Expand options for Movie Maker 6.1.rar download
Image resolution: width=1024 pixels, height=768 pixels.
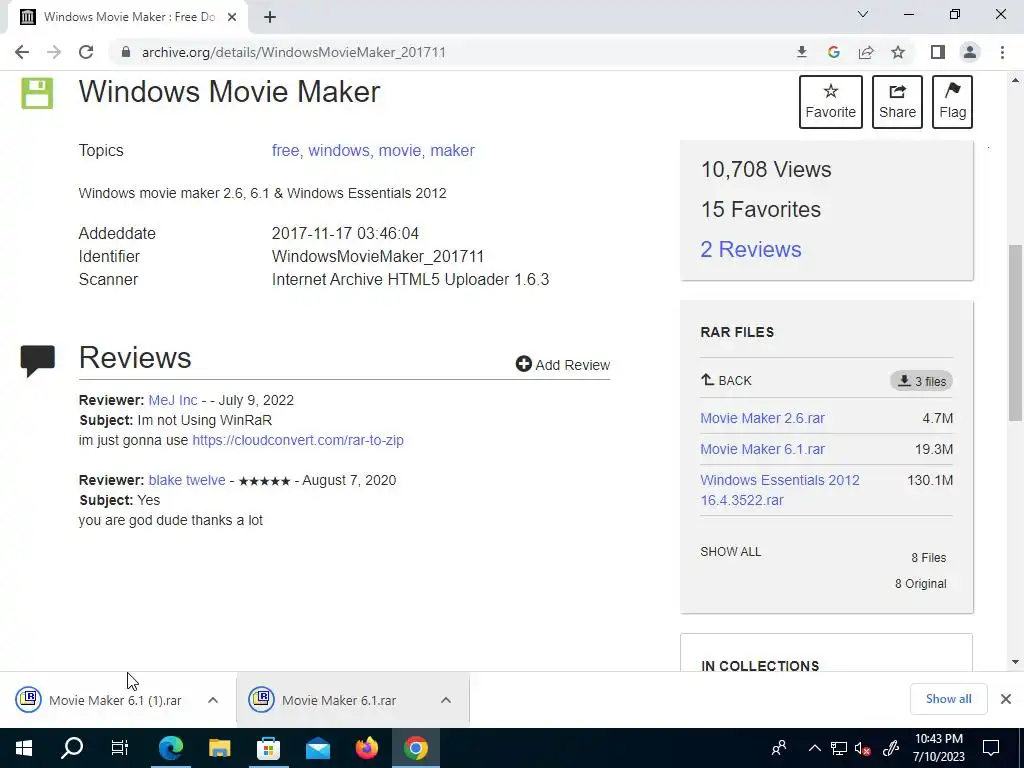[x=446, y=700]
